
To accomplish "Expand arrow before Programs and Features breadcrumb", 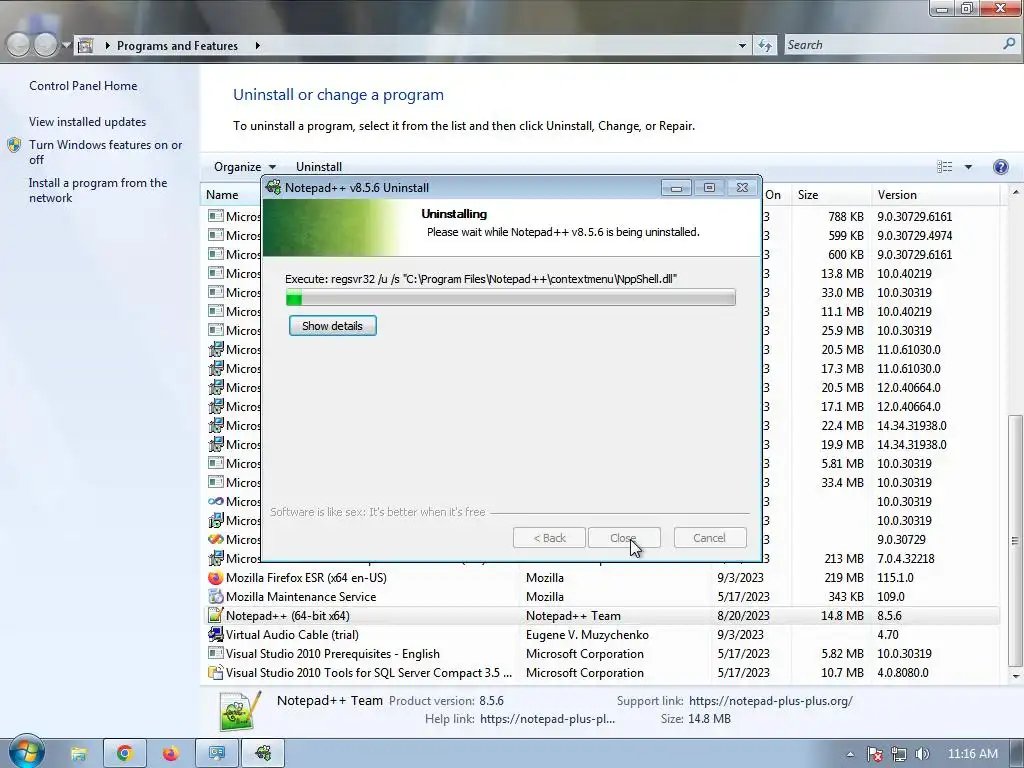I will (107, 46).
